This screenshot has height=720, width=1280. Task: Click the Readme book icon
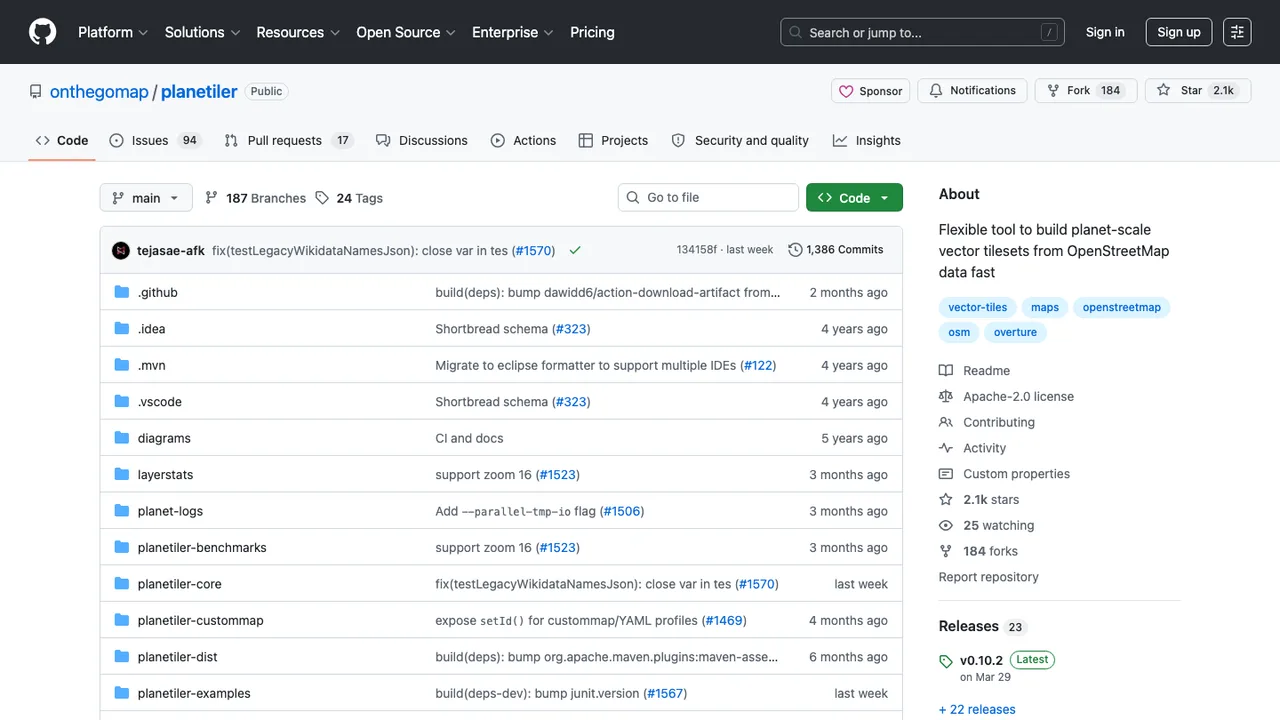pyautogui.click(x=946, y=371)
